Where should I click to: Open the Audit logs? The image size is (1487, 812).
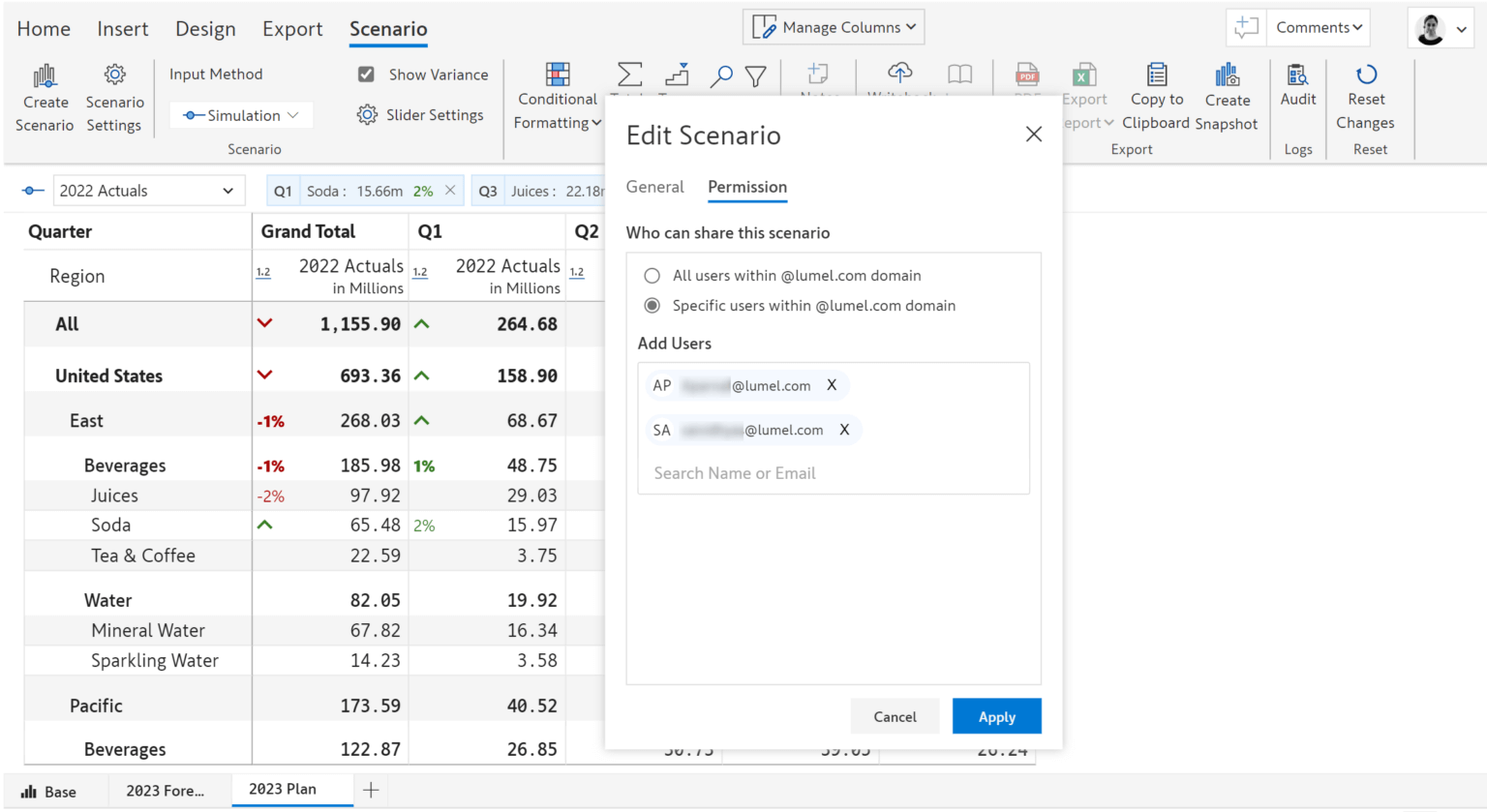click(1297, 97)
